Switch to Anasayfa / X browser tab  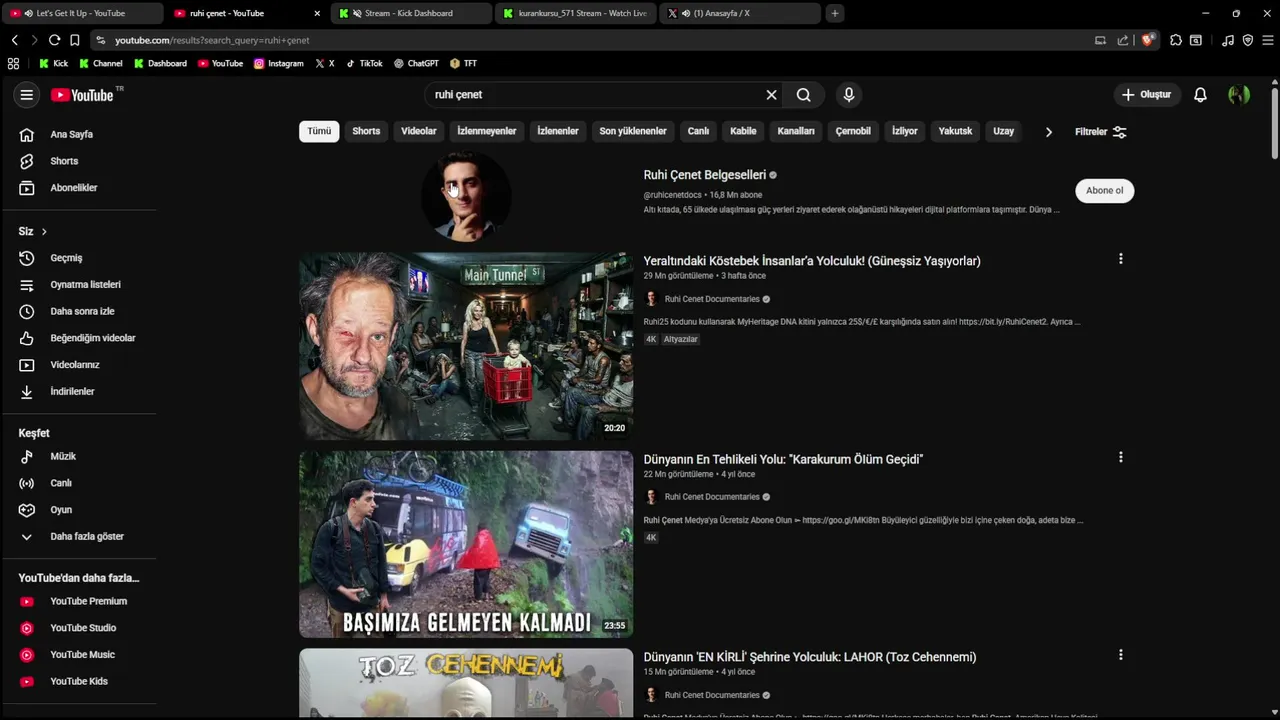(740, 13)
